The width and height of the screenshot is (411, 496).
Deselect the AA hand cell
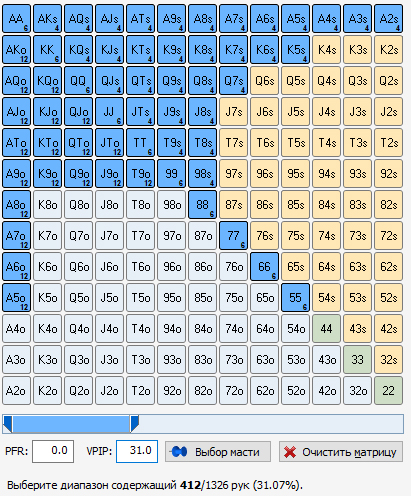tap(16, 19)
